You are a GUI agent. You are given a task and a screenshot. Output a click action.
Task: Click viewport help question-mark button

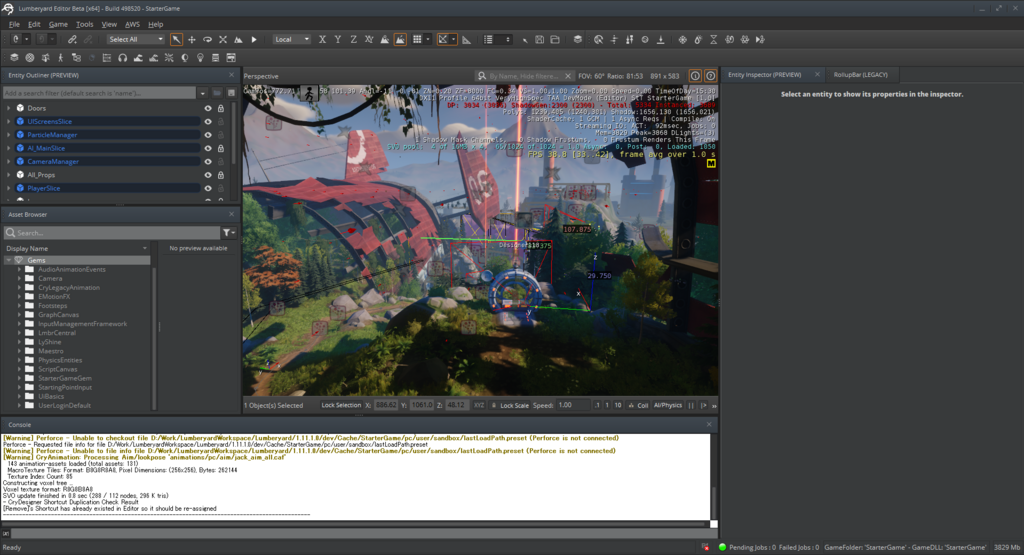click(711, 76)
